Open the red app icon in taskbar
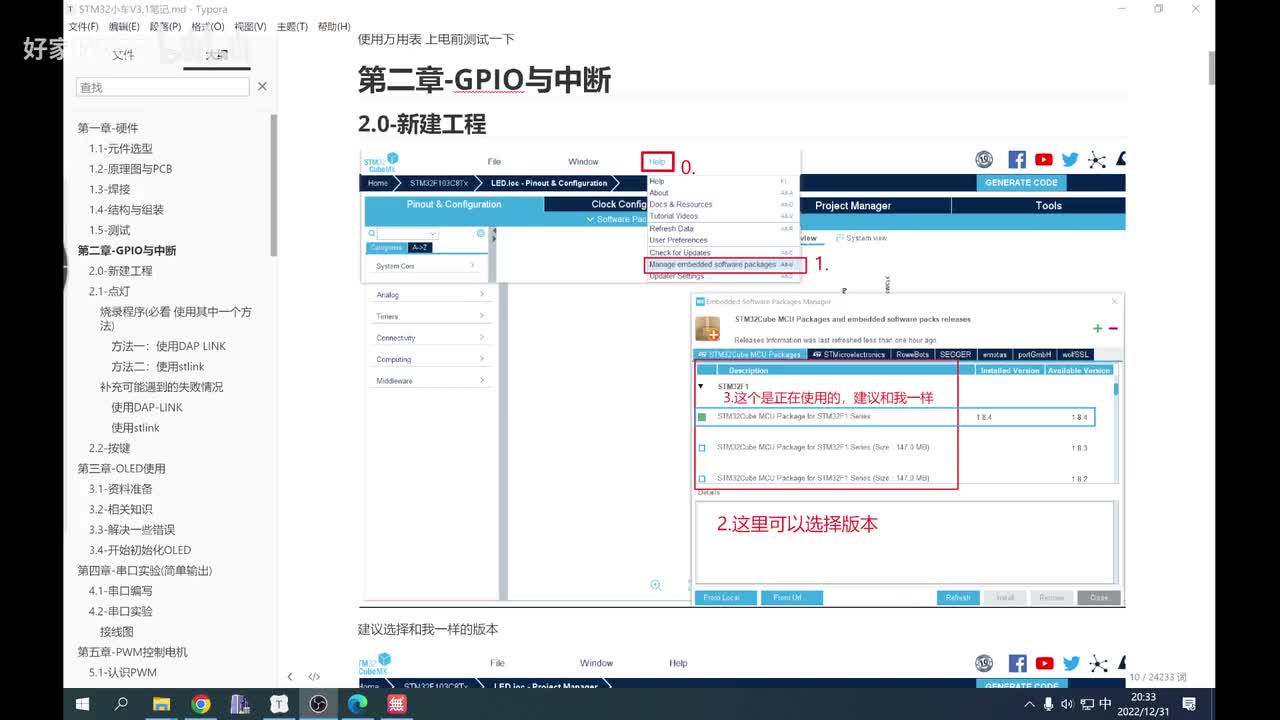1280x720 pixels. [x=396, y=704]
